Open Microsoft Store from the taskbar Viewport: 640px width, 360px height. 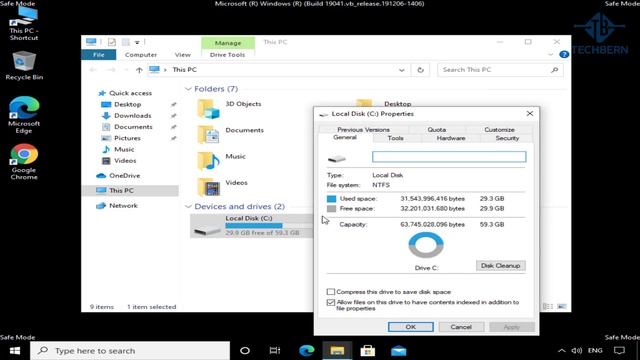click(368, 351)
